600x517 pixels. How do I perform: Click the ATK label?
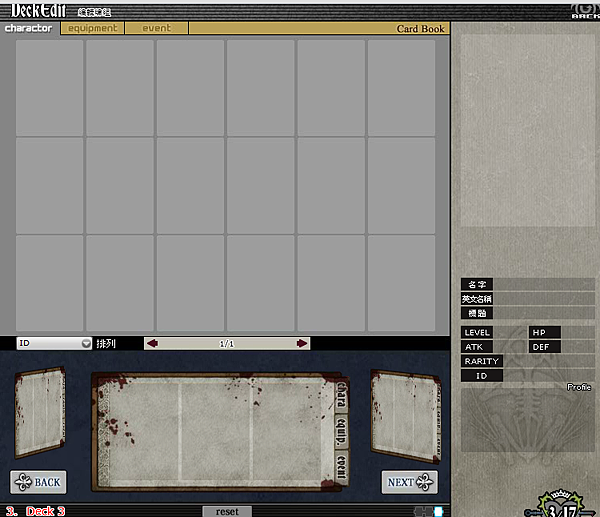477,347
